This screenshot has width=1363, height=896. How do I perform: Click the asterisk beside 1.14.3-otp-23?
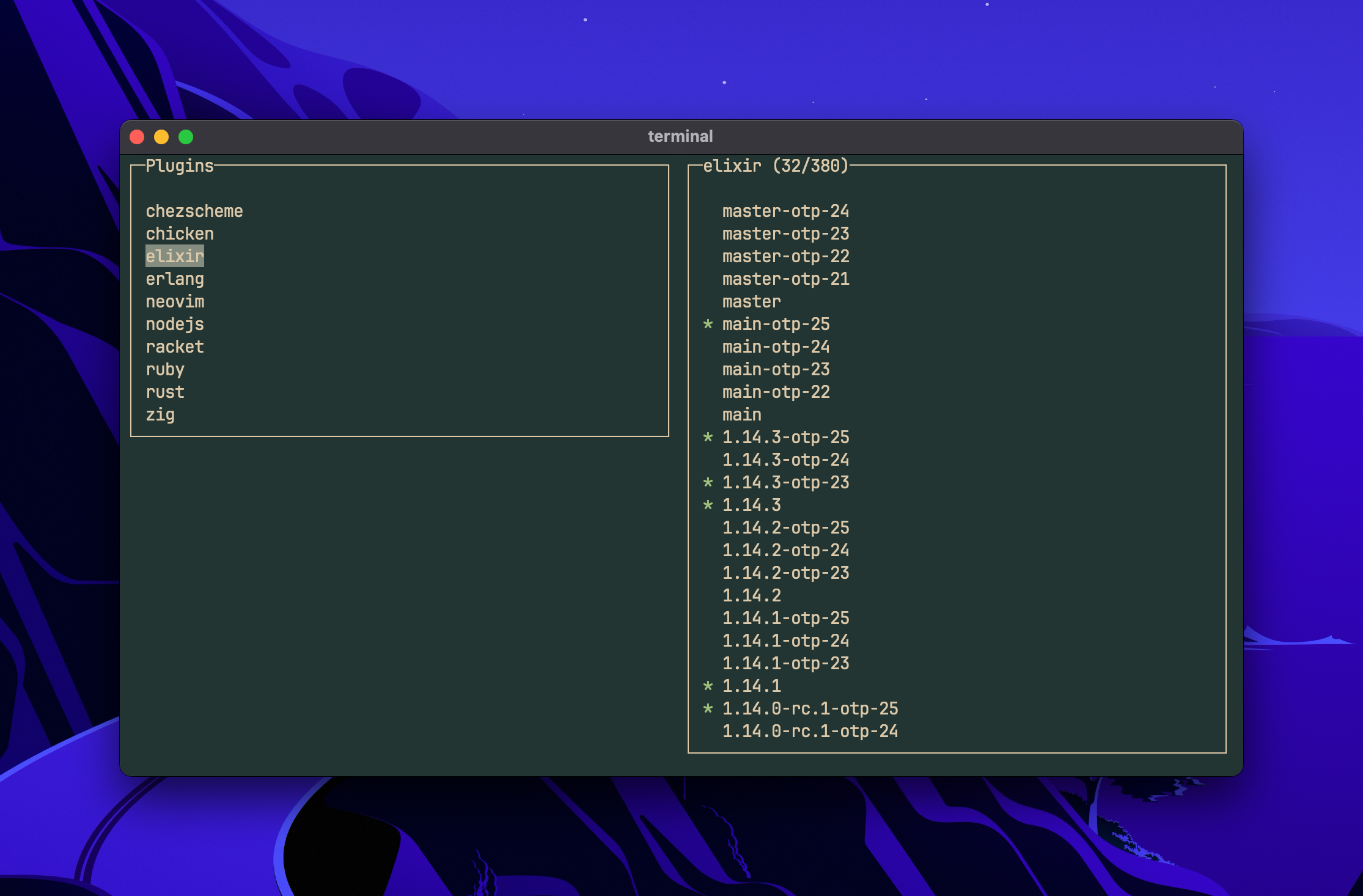pos(708,483)
